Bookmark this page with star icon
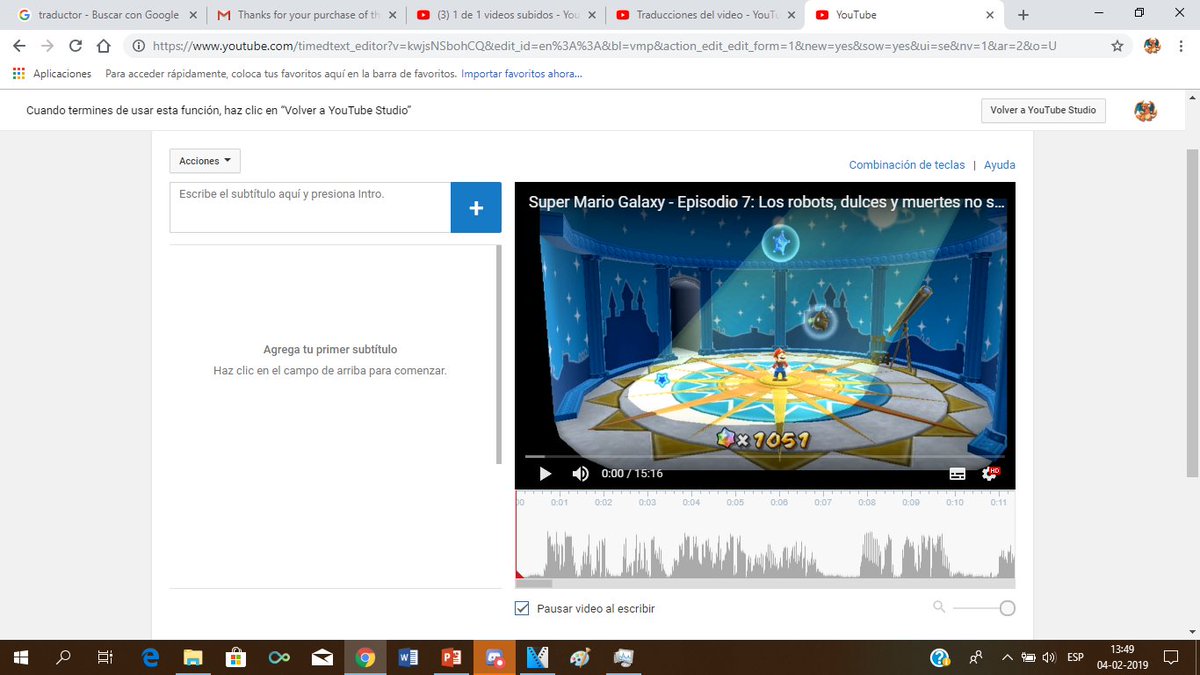 point(1117,46)
